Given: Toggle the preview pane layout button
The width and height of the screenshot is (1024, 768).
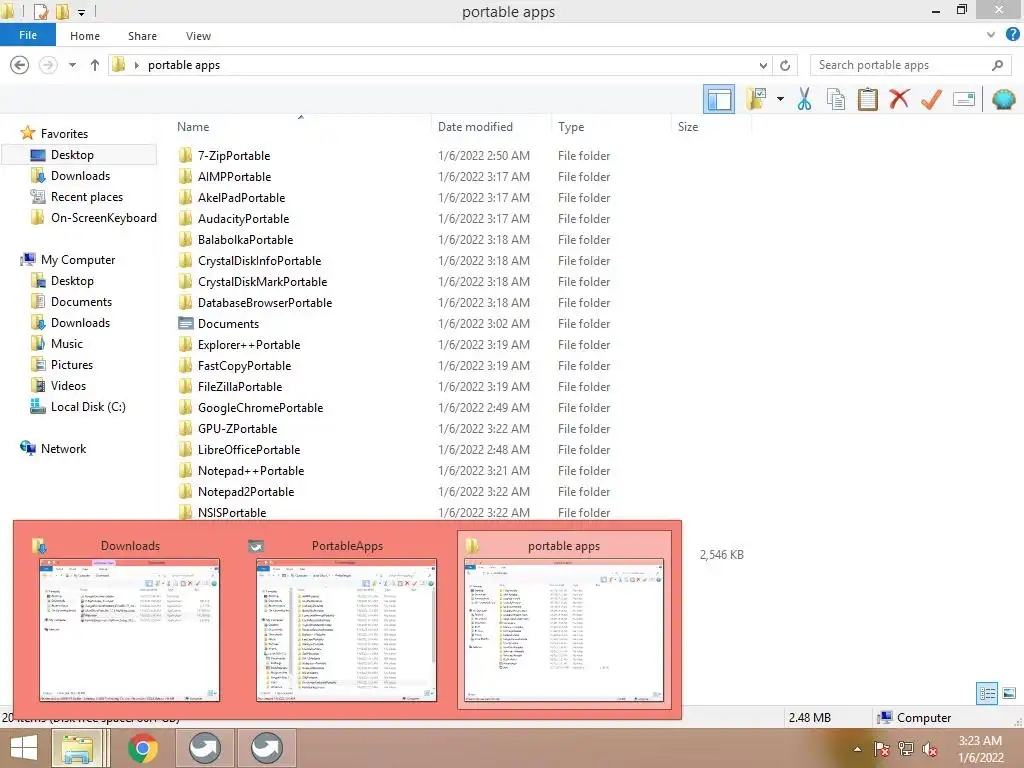Looking at the screenshot, I should coord(719,99).
